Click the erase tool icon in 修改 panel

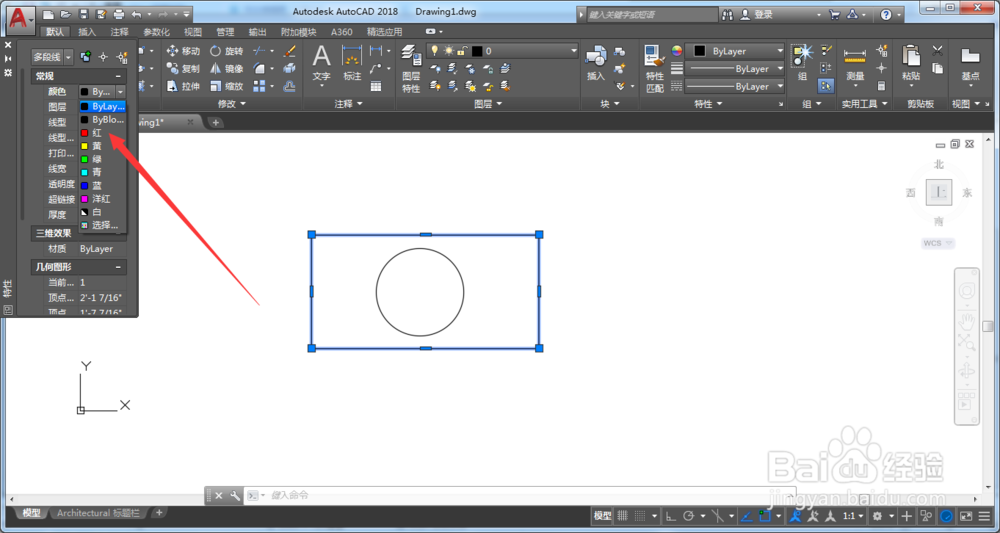[x=290, y=51]
